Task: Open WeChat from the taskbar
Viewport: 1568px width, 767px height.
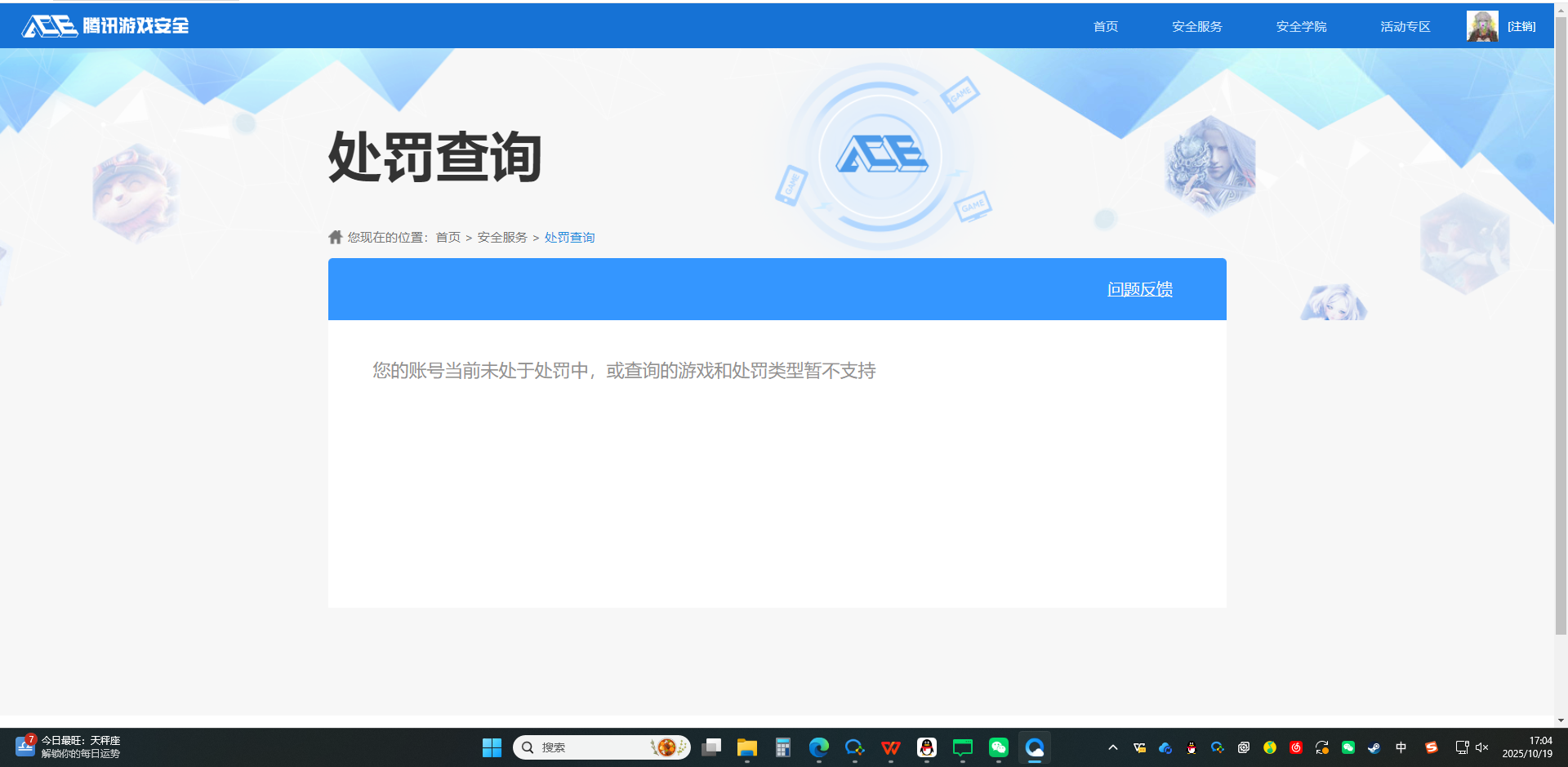Action: coord(998,747)
